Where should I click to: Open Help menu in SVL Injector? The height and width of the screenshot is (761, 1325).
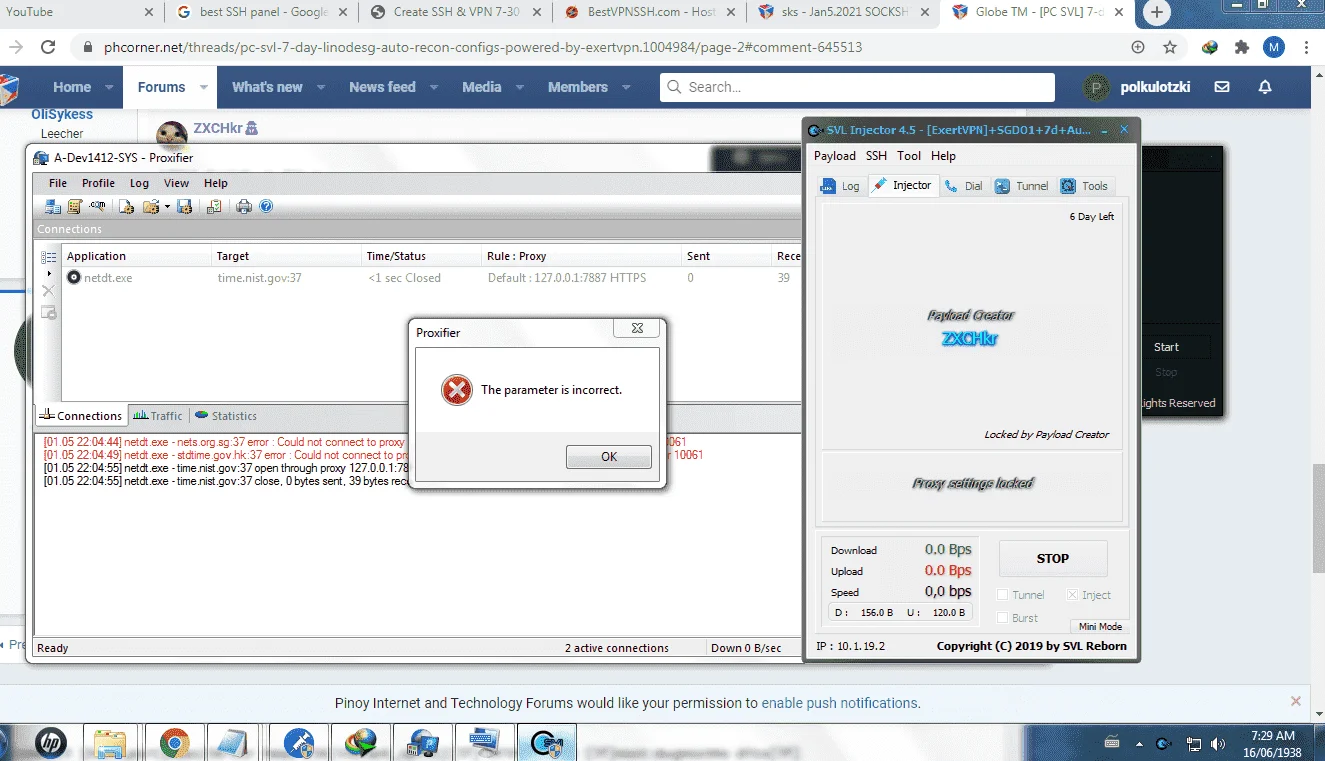click(x=943, y=156)
